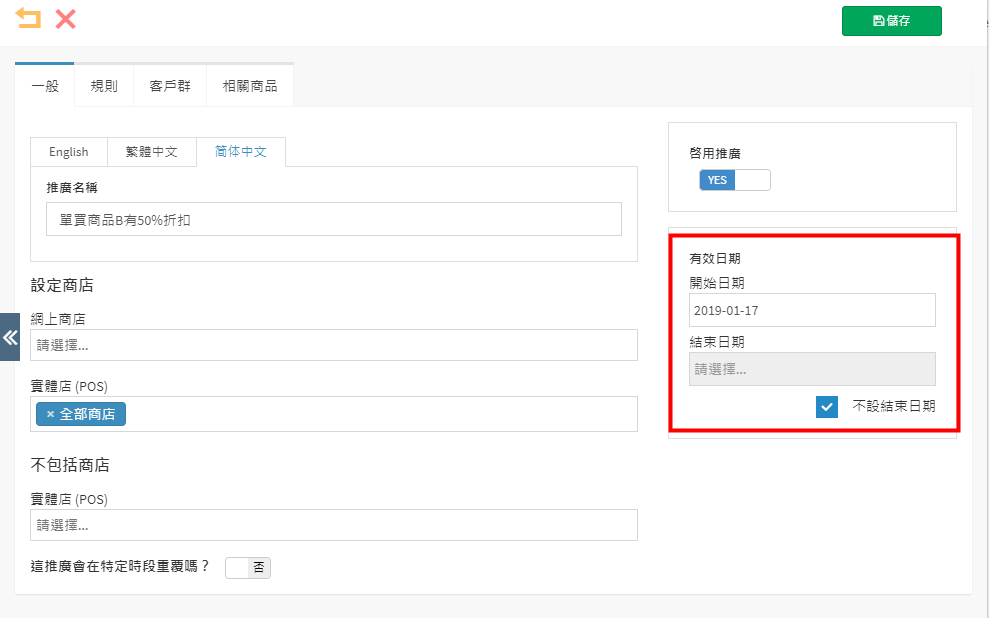Open the 一般 tab
Viewport: 993px width, 618px height.
(45, 85)
